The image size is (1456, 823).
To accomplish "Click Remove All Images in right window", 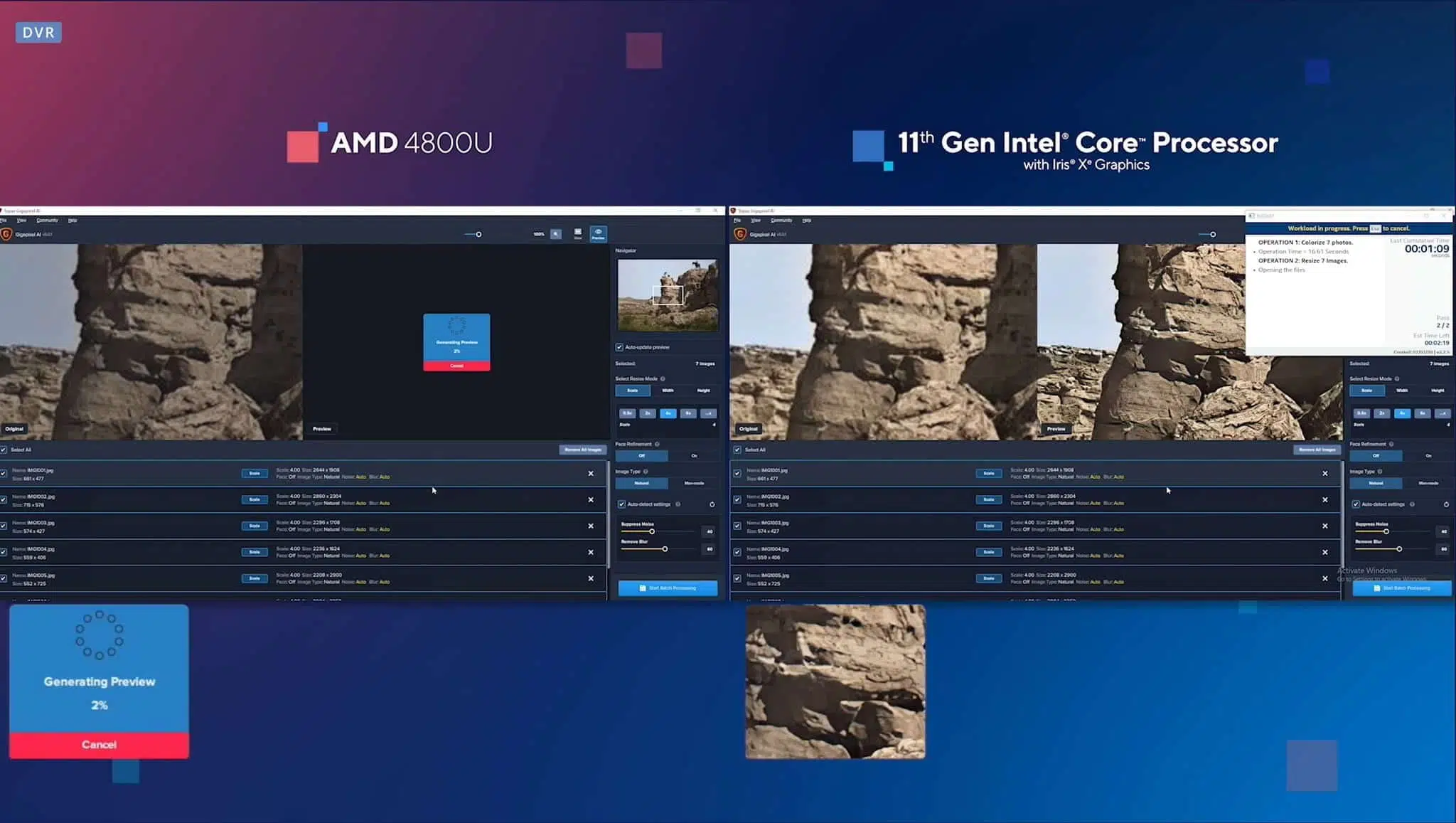I will pyautogui.click(x=1317, y=450).
